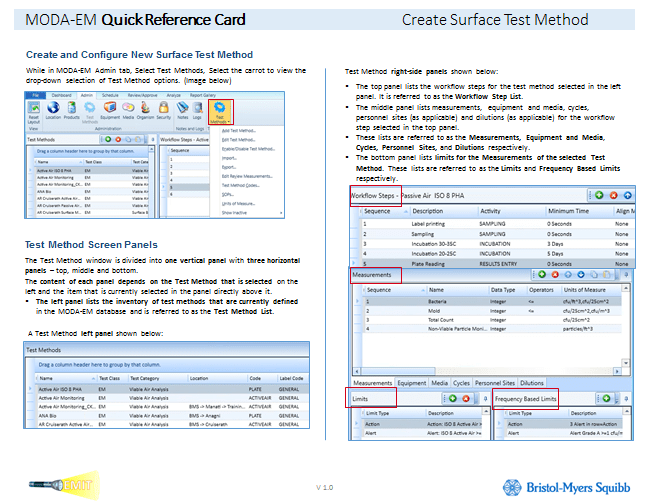Image resolution: width=651 pixels, height=504 pixels.
Task: Open the Personnel Sites tab
Action: point(496,383)
